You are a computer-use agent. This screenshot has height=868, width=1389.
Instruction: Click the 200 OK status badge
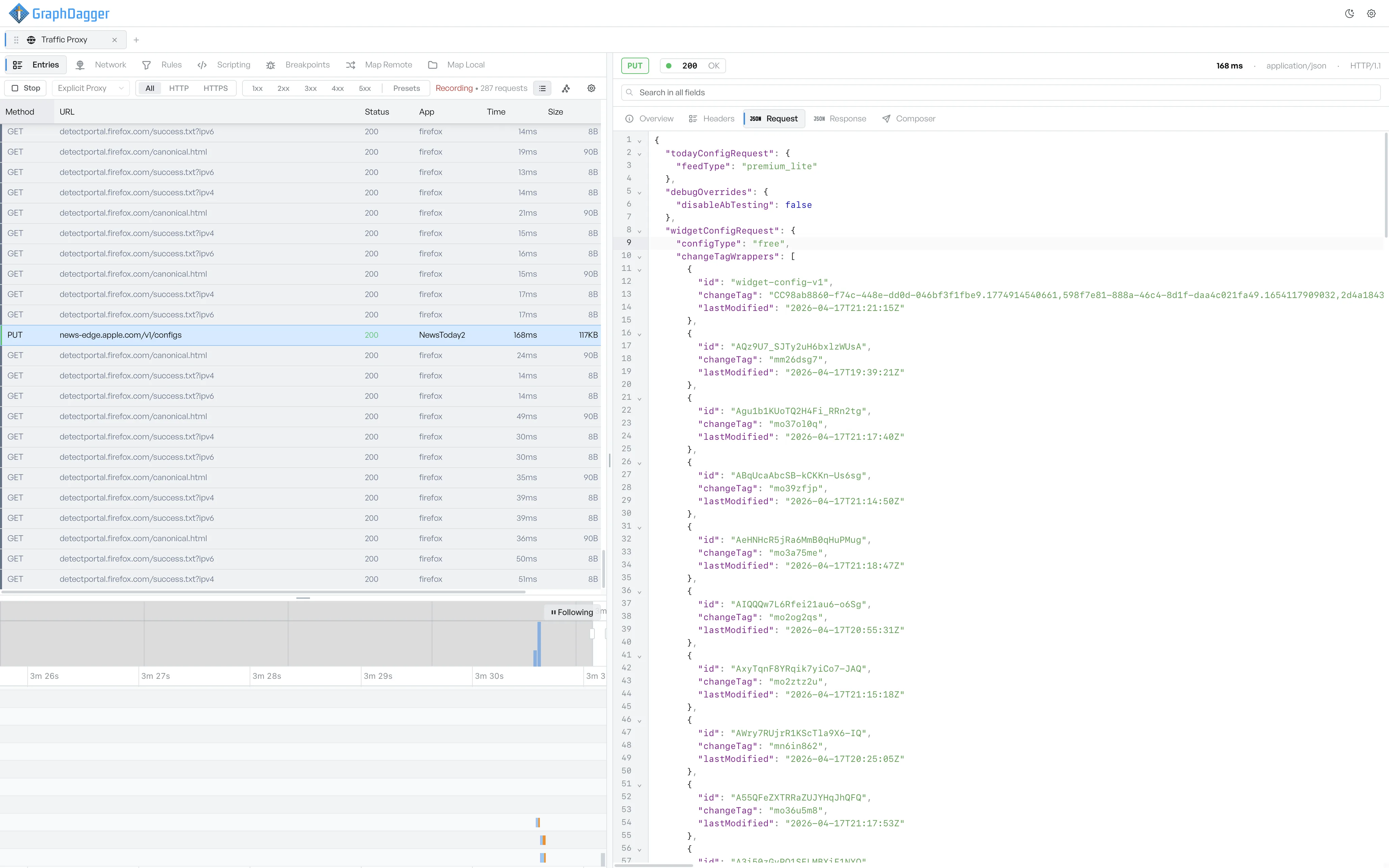(x=693, y=66)
